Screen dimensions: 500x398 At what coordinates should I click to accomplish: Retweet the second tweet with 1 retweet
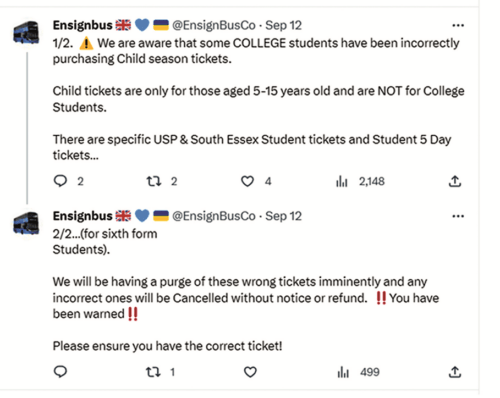click(154, 372)
